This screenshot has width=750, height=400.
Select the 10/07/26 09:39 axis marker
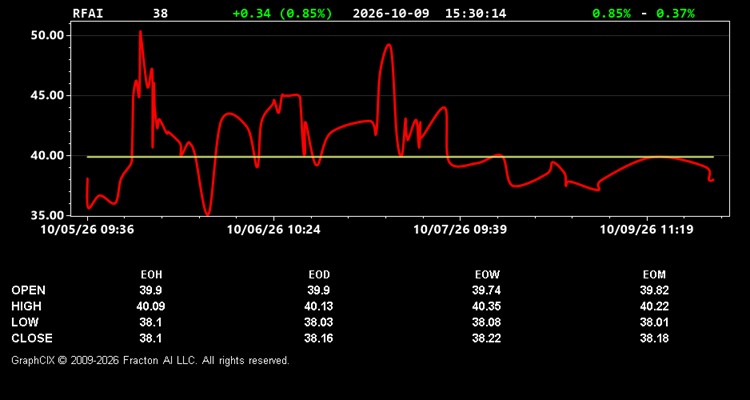tap(460, 230)
